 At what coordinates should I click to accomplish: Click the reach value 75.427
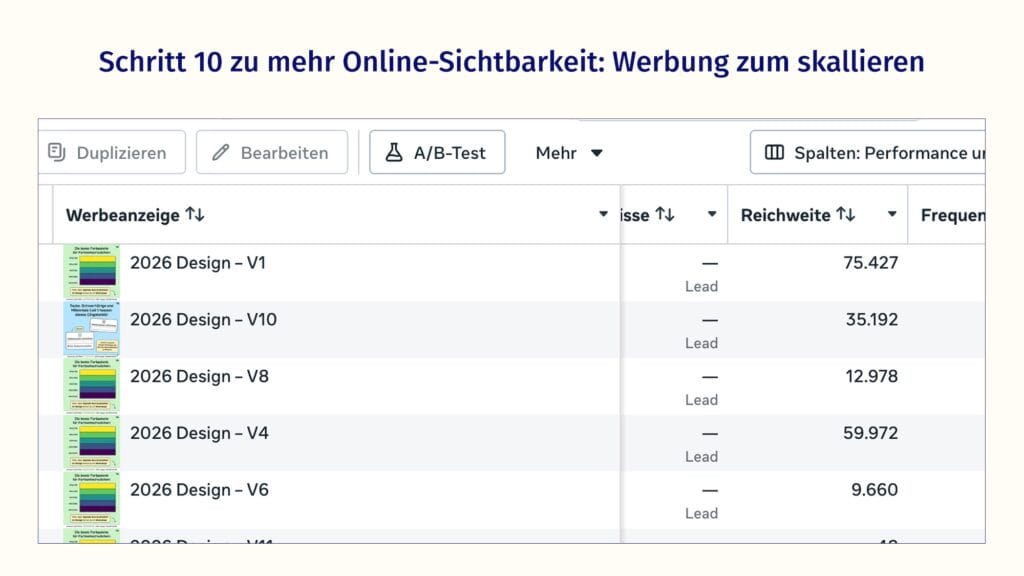(871, 263)
